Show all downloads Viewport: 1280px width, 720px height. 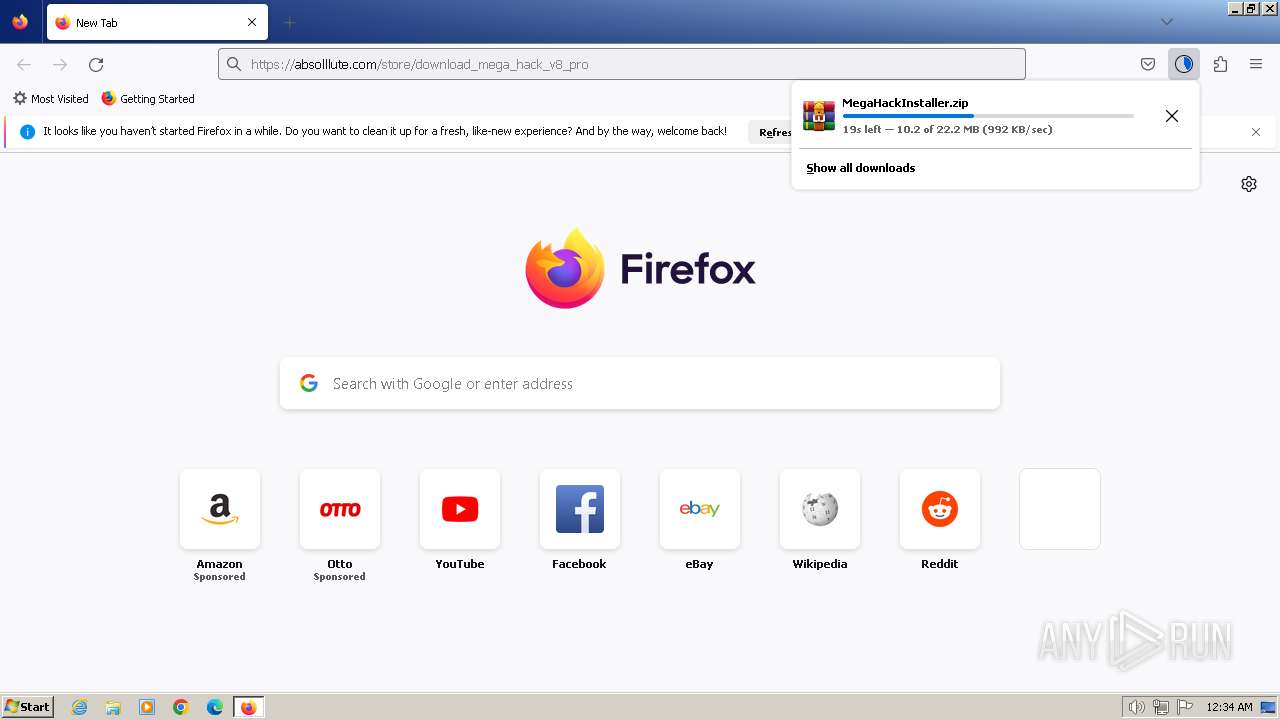coord(861,168)
